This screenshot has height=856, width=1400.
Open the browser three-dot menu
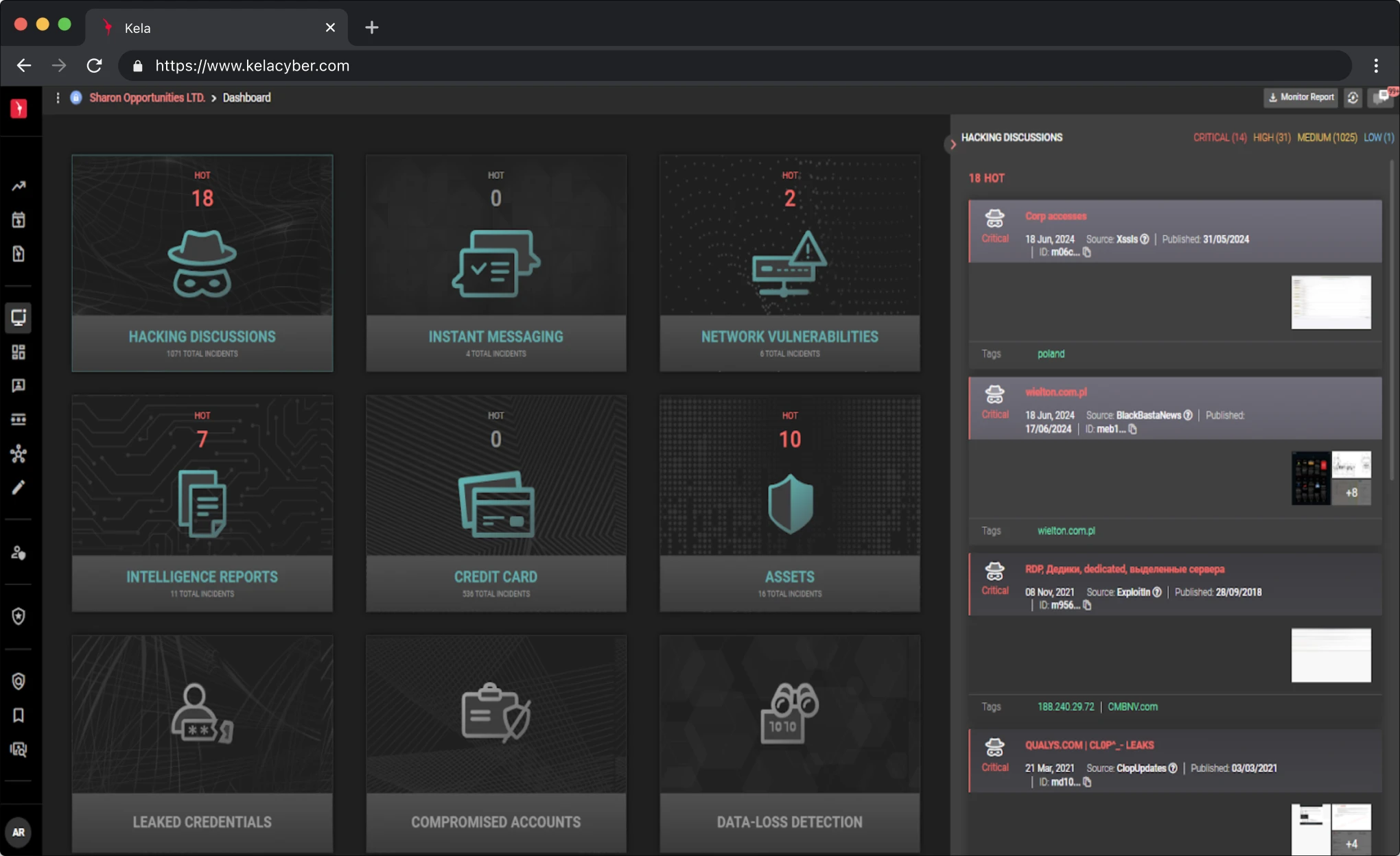point(1376,66)
